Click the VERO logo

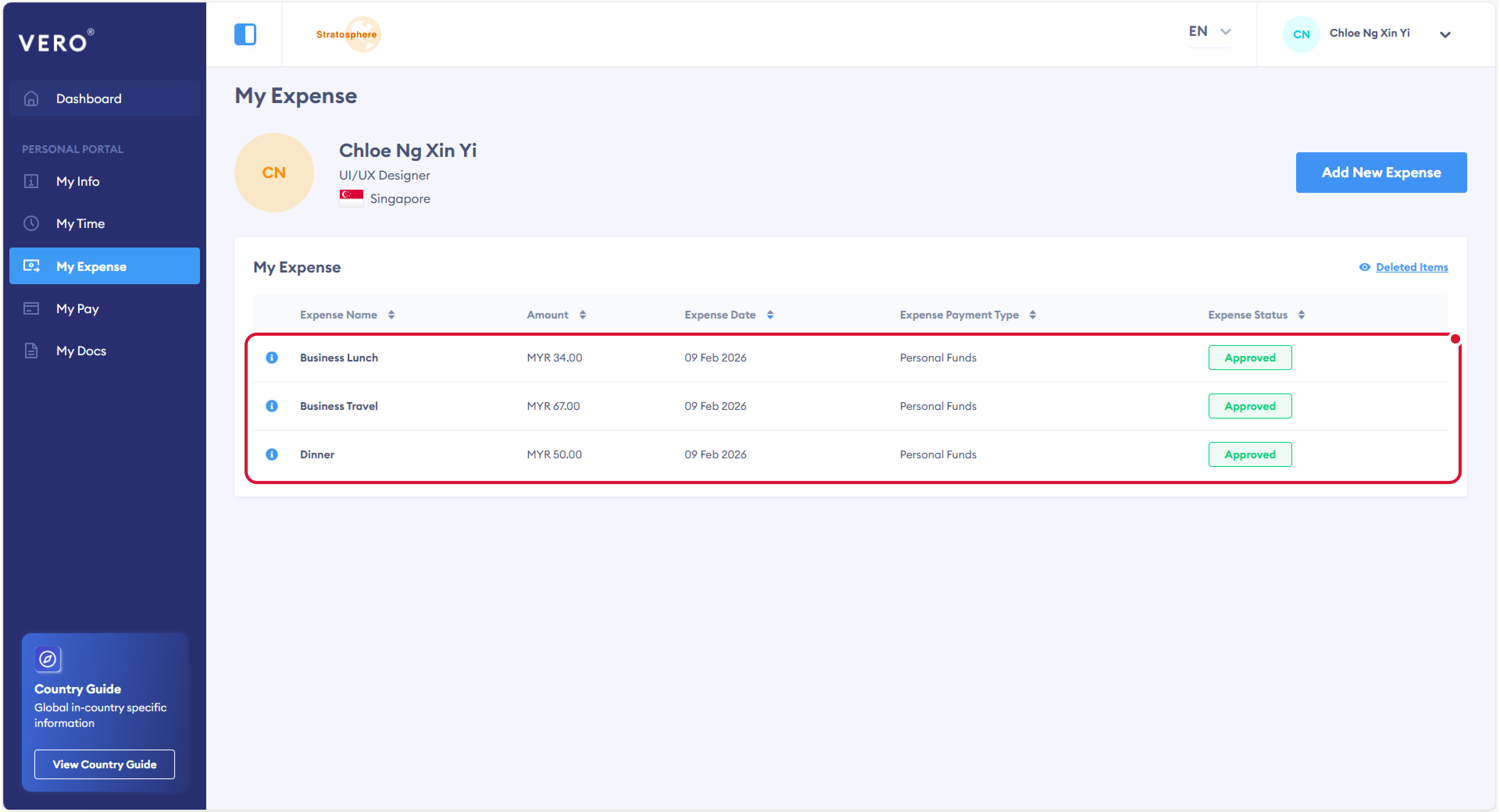(x=56, y=41)
